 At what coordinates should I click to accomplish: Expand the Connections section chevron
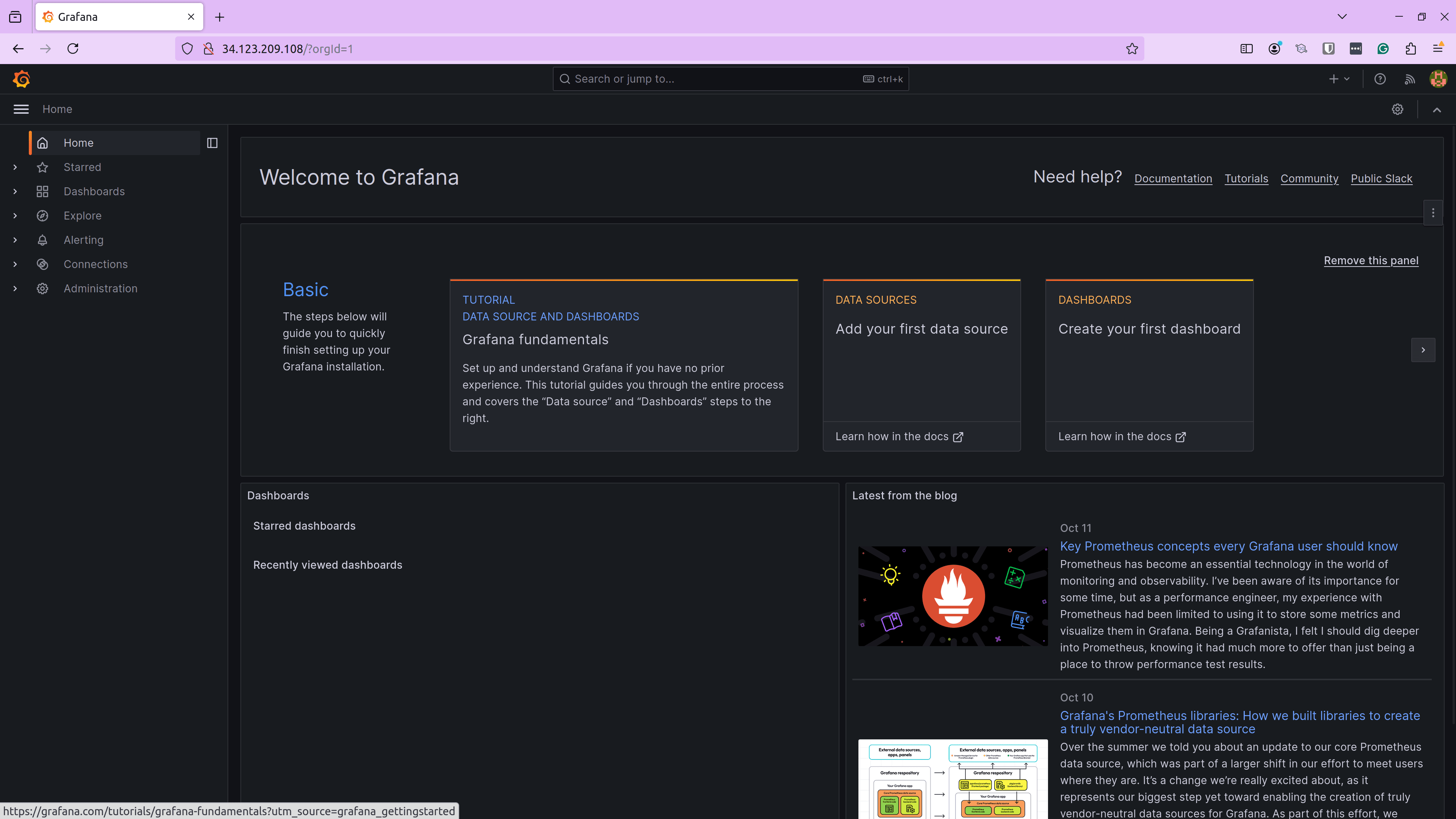point(15,265)
